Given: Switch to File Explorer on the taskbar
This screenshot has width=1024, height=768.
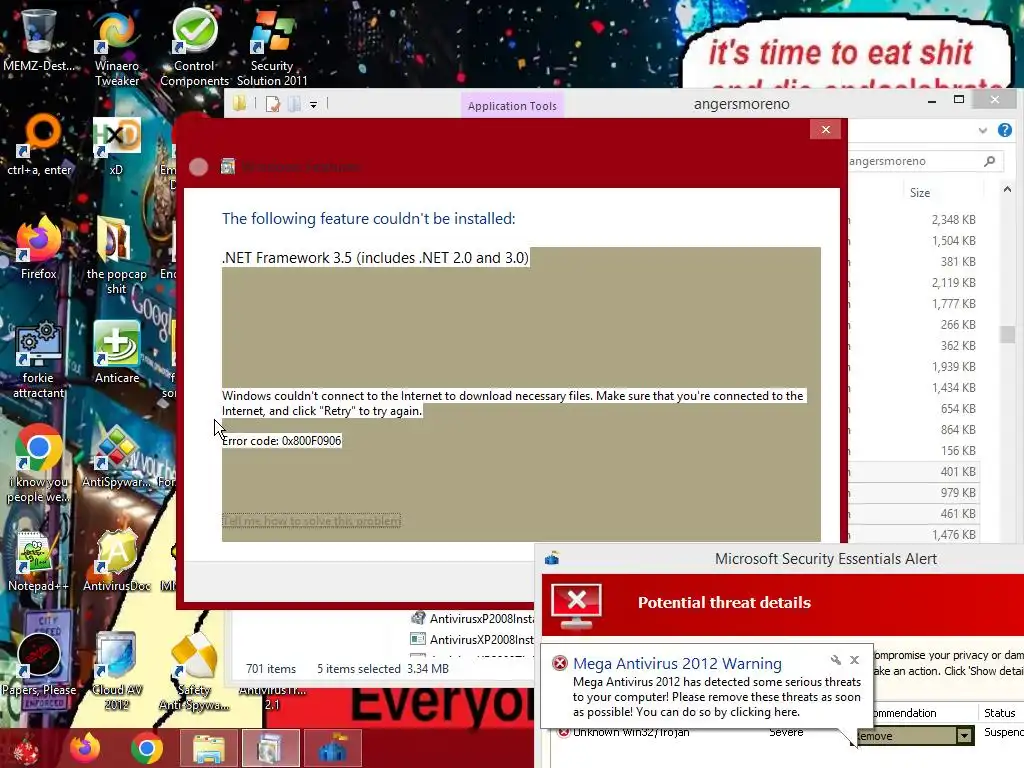Looking at the screenshot, I should pyautogui.click(x=208, y=748).
